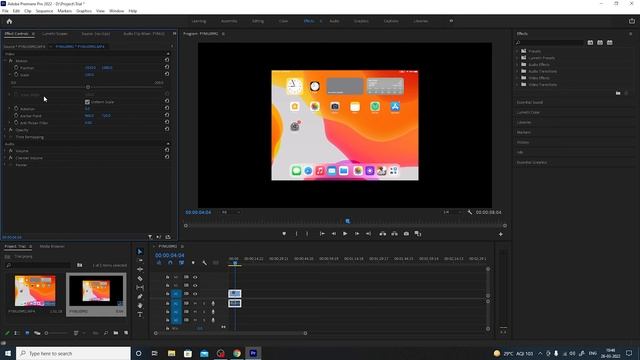The height and width of the screenshot is (360, 640).
Task: Reset the Position parameter
Action: click(x=167, y=67)
